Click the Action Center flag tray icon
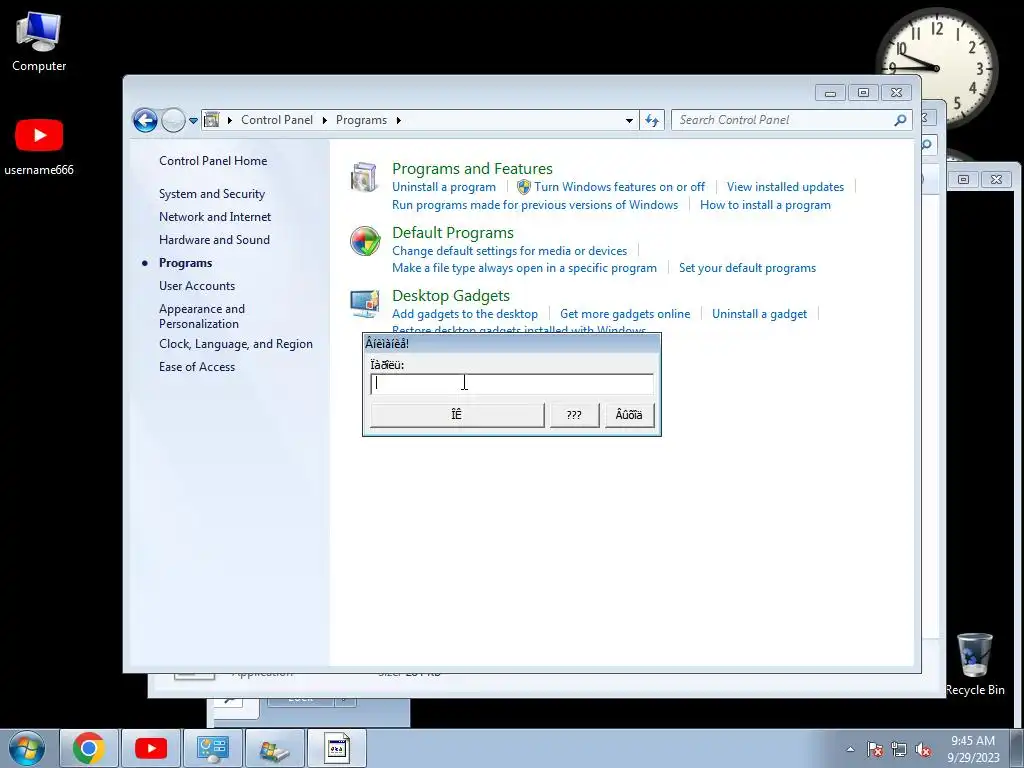 click(875, 749)
